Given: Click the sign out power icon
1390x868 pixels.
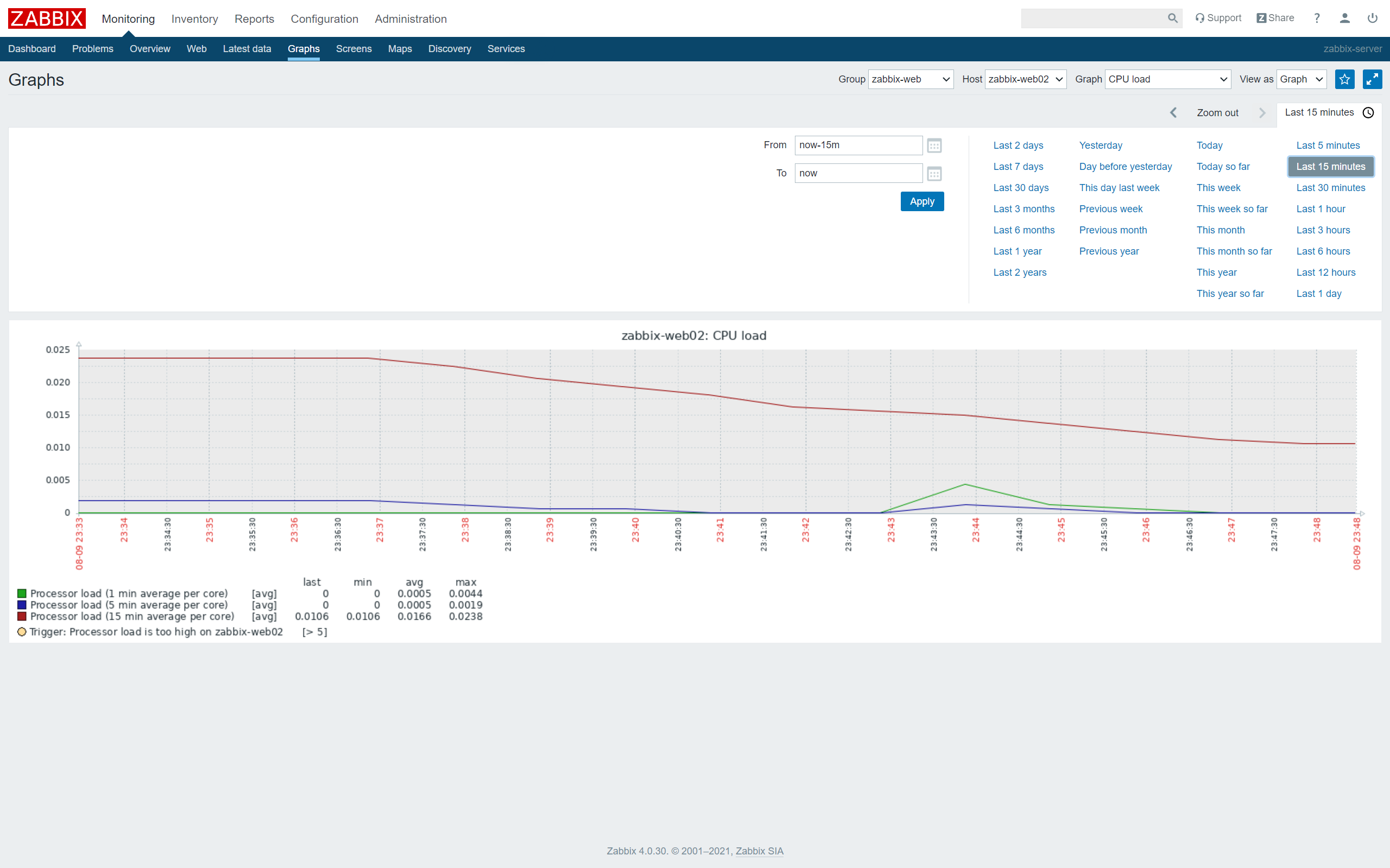Looking at the screenshot, I should click(x=1372, y=18).
